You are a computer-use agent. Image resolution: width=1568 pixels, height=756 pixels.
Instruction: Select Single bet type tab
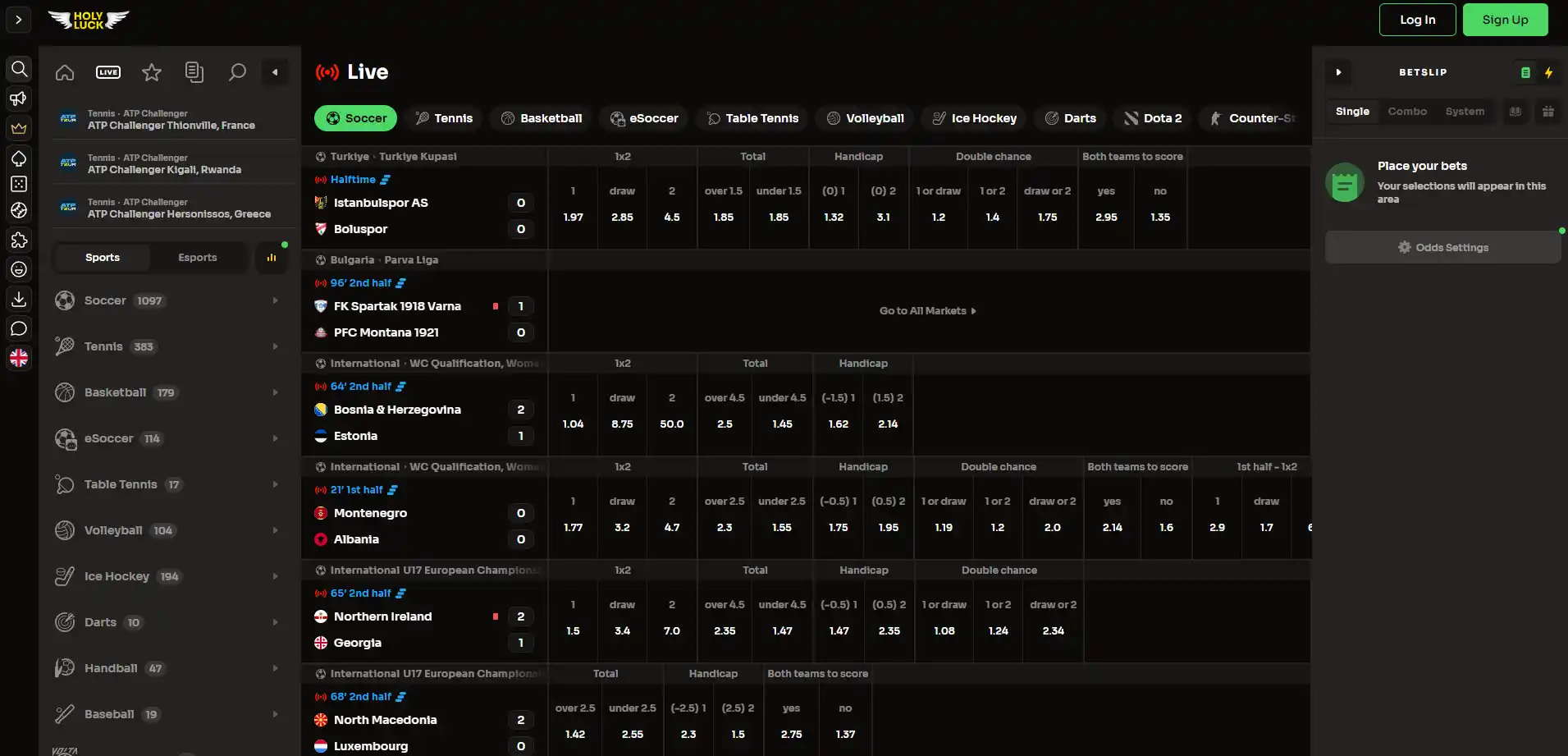[x=1352, y=112]
